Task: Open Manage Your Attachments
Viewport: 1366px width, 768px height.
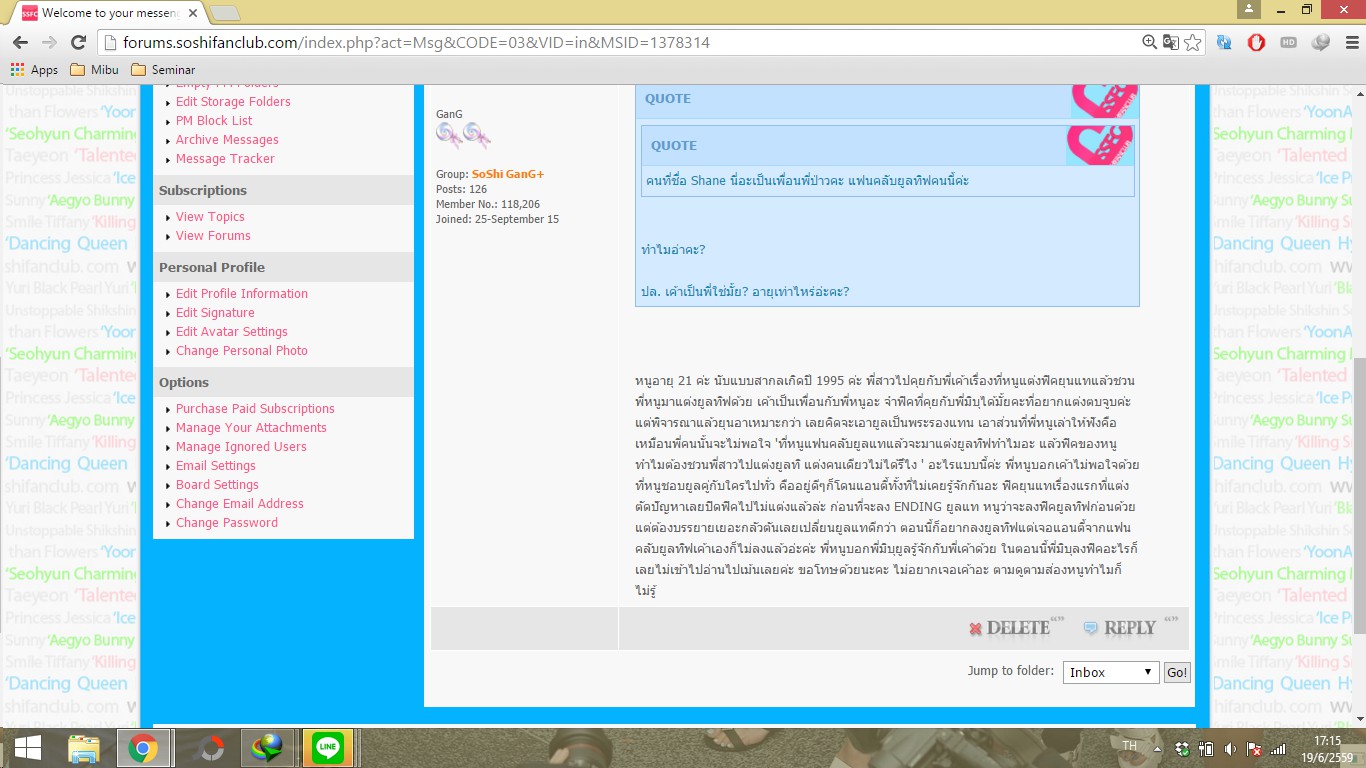Action: coord(251,428)
